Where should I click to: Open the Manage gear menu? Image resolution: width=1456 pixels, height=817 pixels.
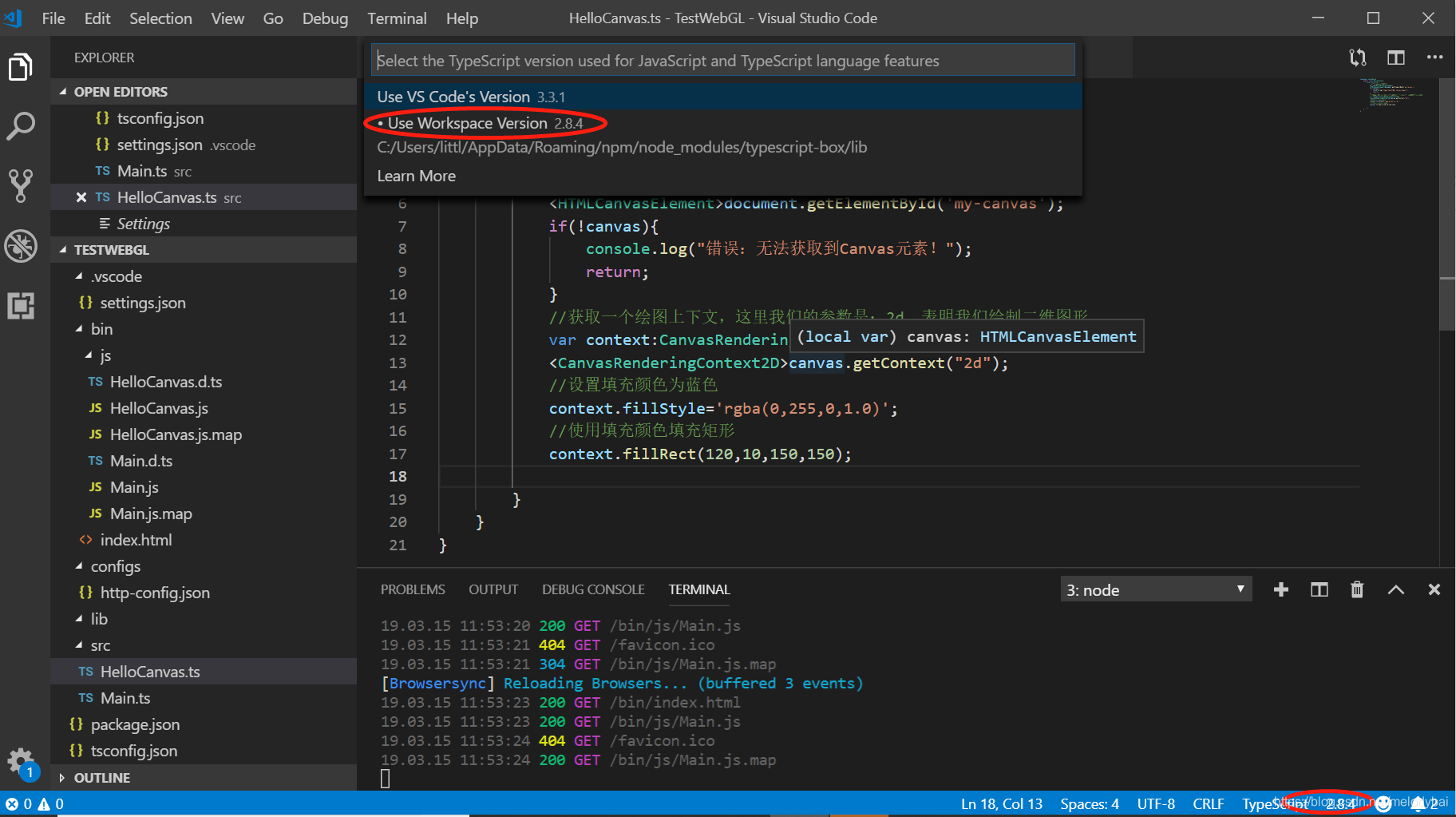point(21,761)
